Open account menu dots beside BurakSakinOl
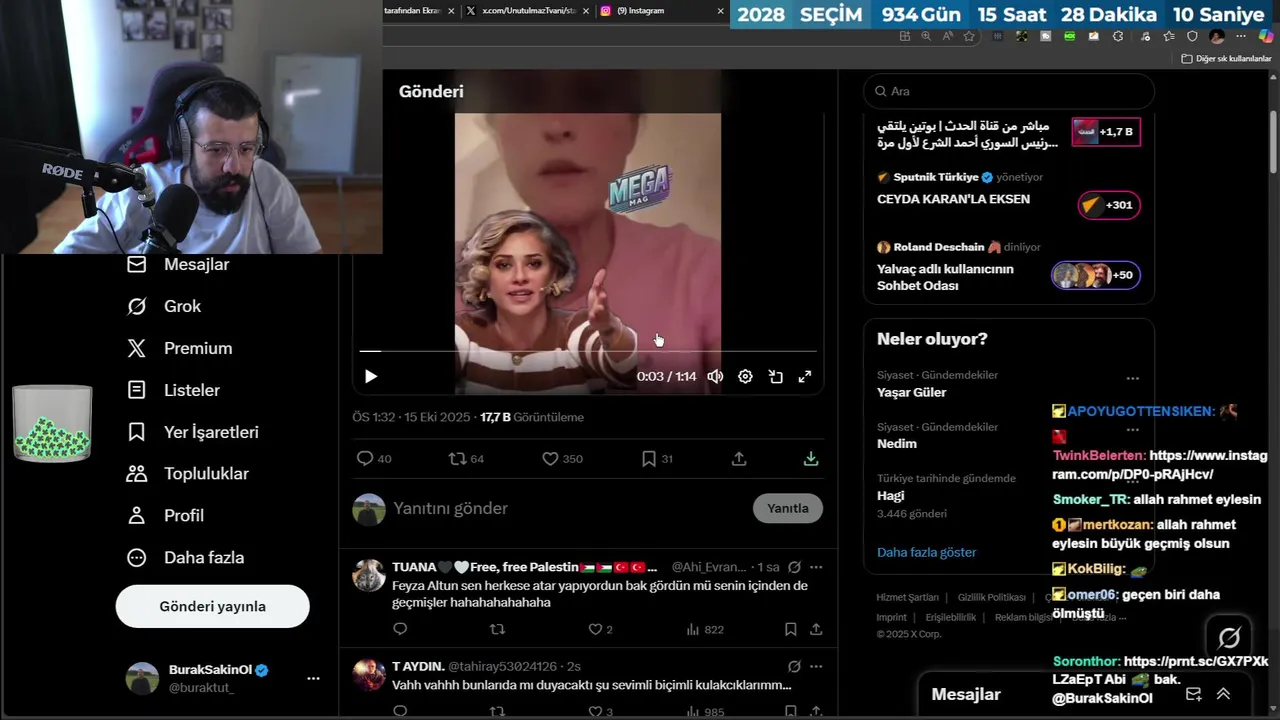Image resolution: width=1280 pixels, height=720 pixels. (x=313, y=678)
